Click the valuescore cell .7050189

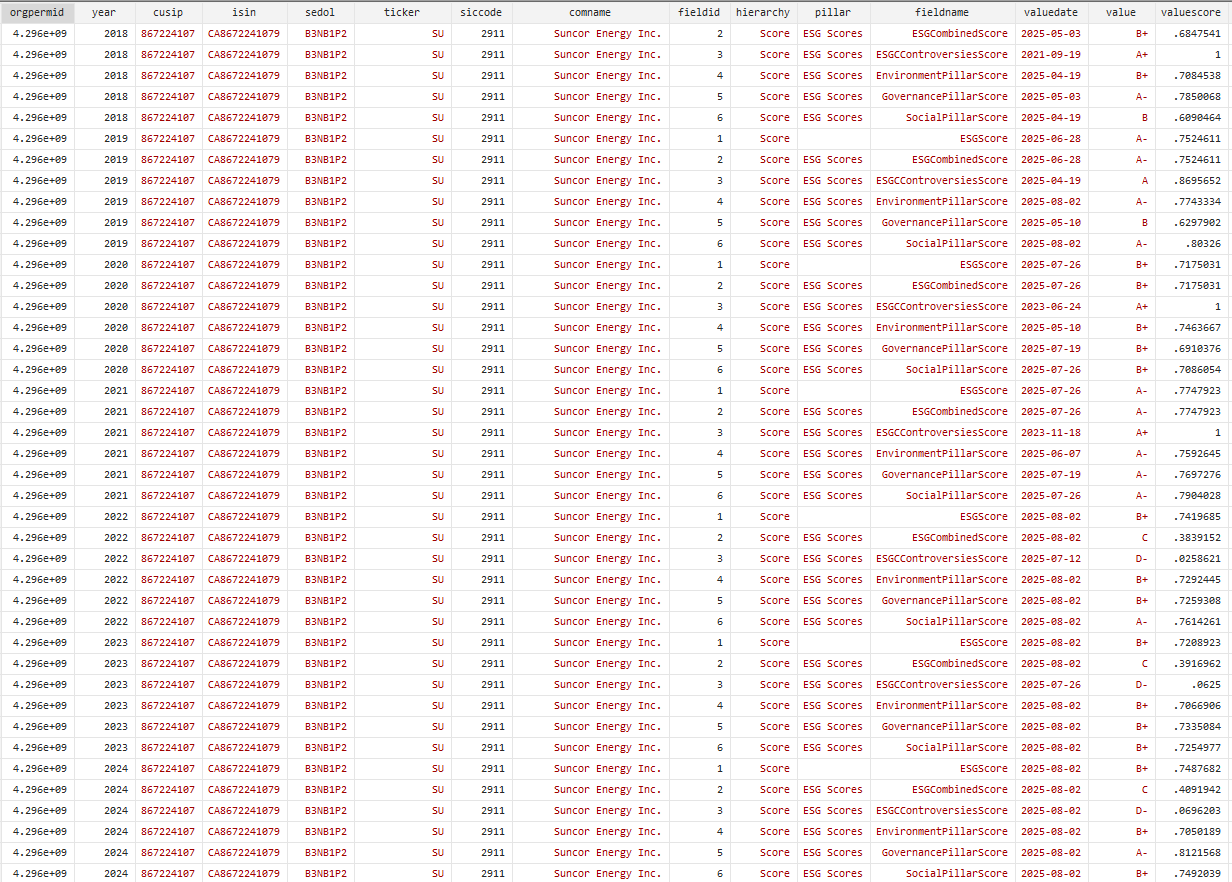[x=1190, y=832]
